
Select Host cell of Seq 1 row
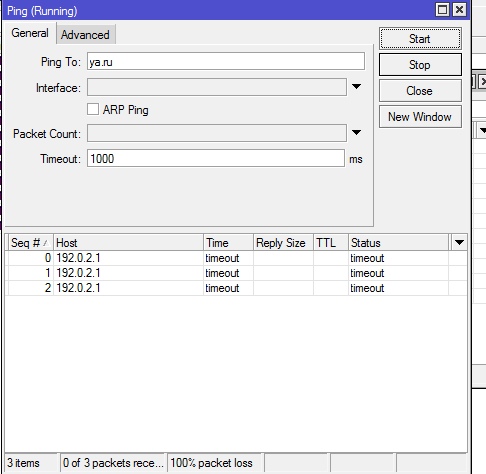tap(128, 273)
